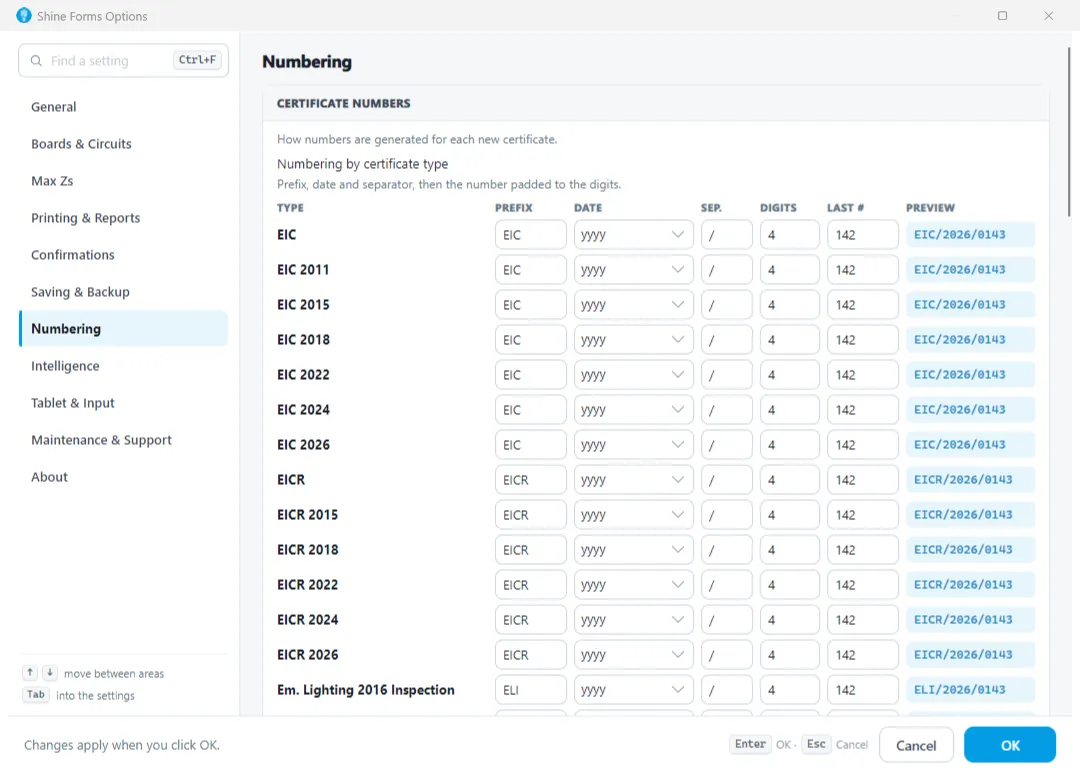The height and width of the screenshot is (773, 1080).
Task: Open date dropdown for EIC 2018
Action: pyautogui.click(x=633, y=340)
